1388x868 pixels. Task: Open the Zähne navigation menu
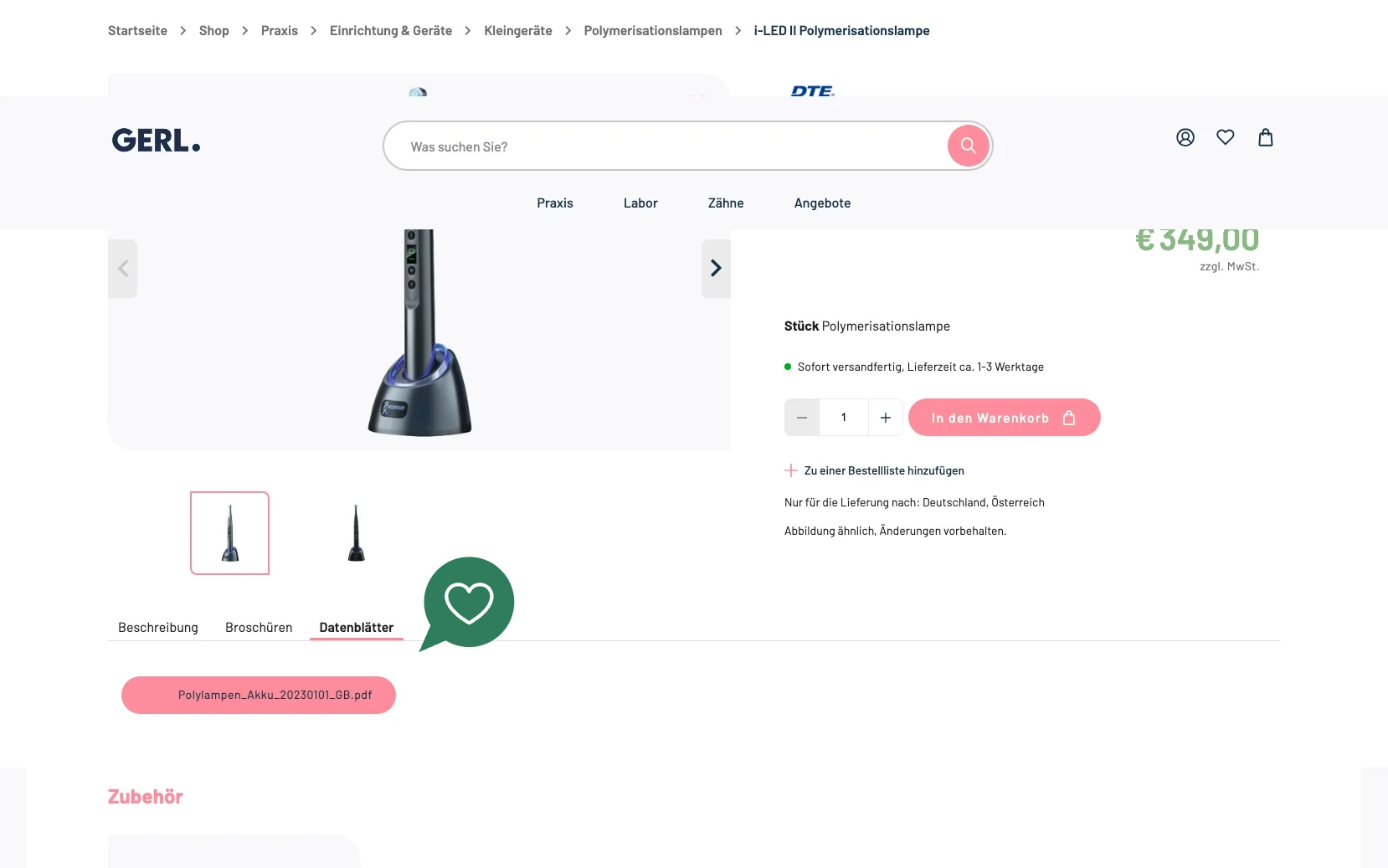coord(726,203)
